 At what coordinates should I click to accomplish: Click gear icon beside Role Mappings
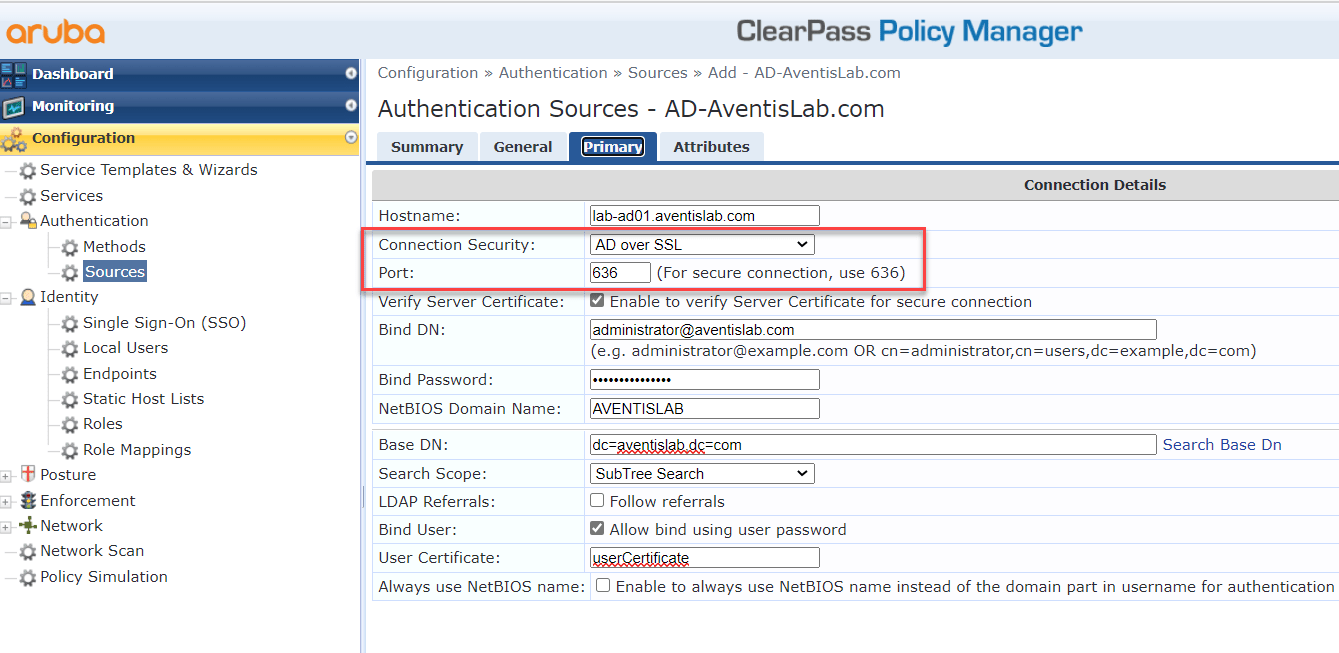tap(70, 451)
